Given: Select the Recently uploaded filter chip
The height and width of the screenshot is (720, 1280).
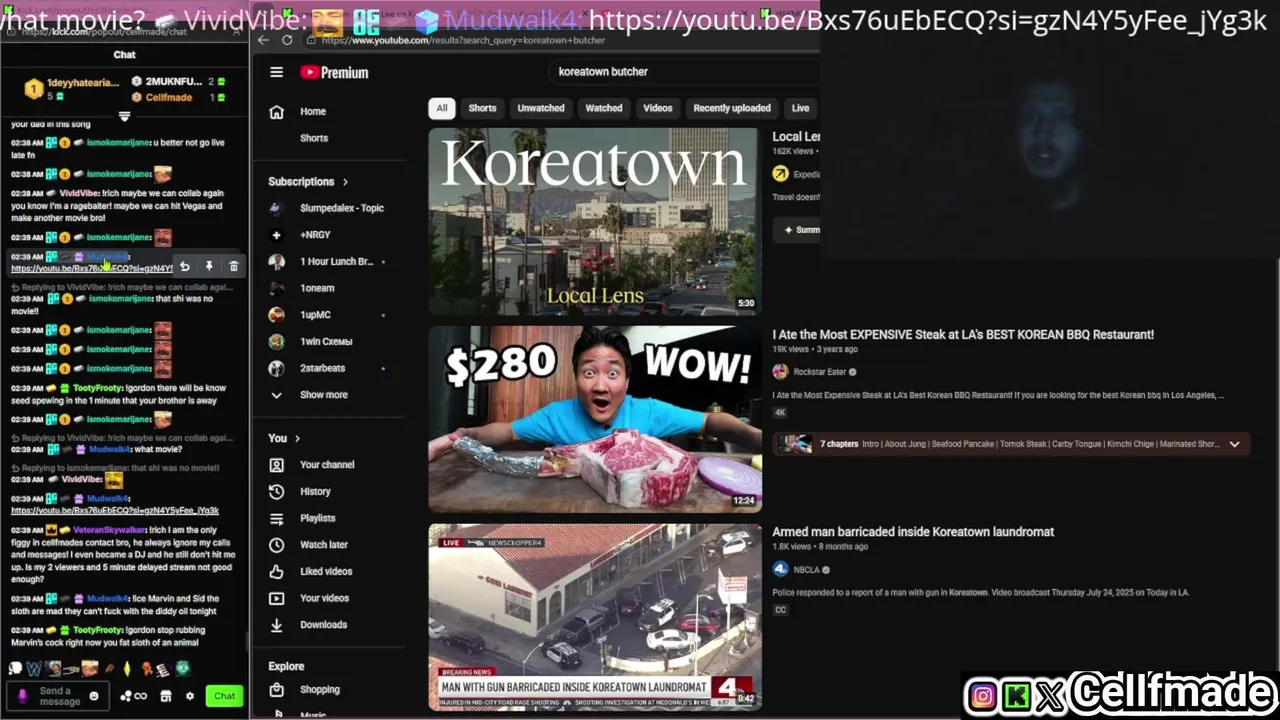Looking at the screenshot, I should (x=732, y=108).
